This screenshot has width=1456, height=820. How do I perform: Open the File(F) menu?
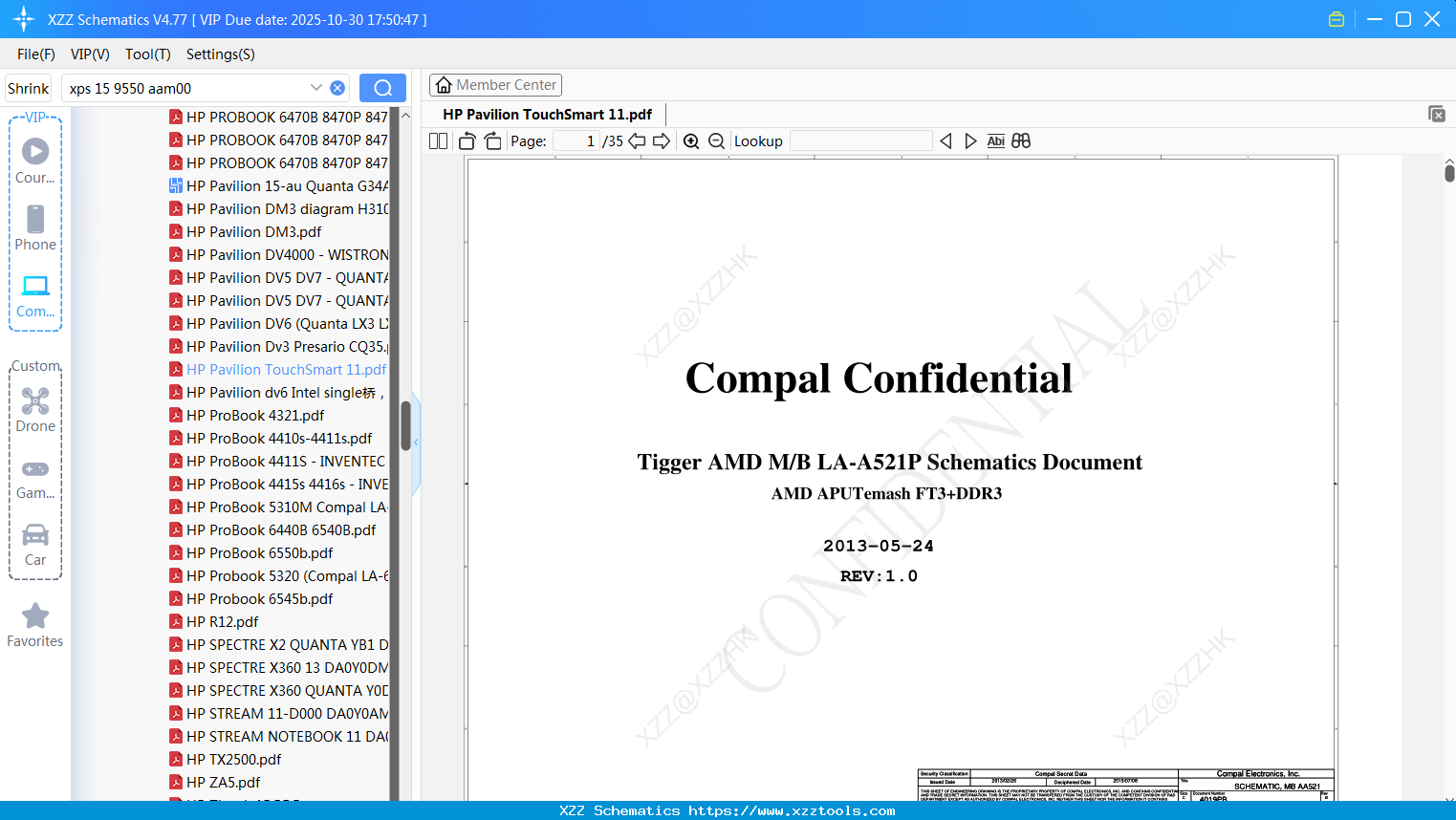click(x=36, y=54)
